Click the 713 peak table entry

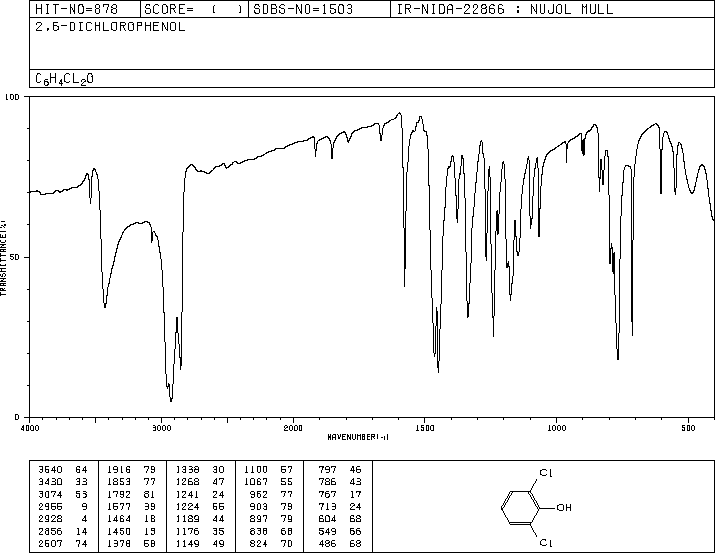click(341, 506)
